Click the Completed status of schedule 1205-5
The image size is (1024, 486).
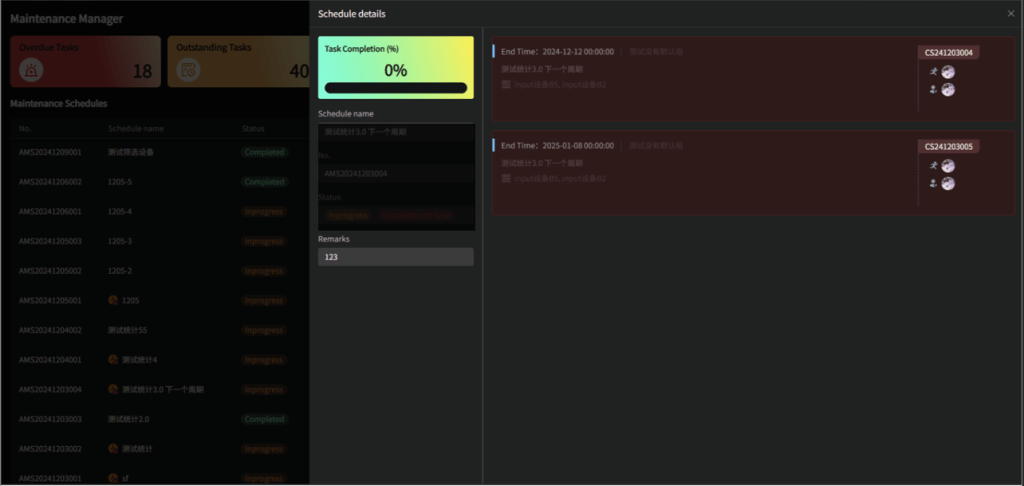[x=264, y=182]
